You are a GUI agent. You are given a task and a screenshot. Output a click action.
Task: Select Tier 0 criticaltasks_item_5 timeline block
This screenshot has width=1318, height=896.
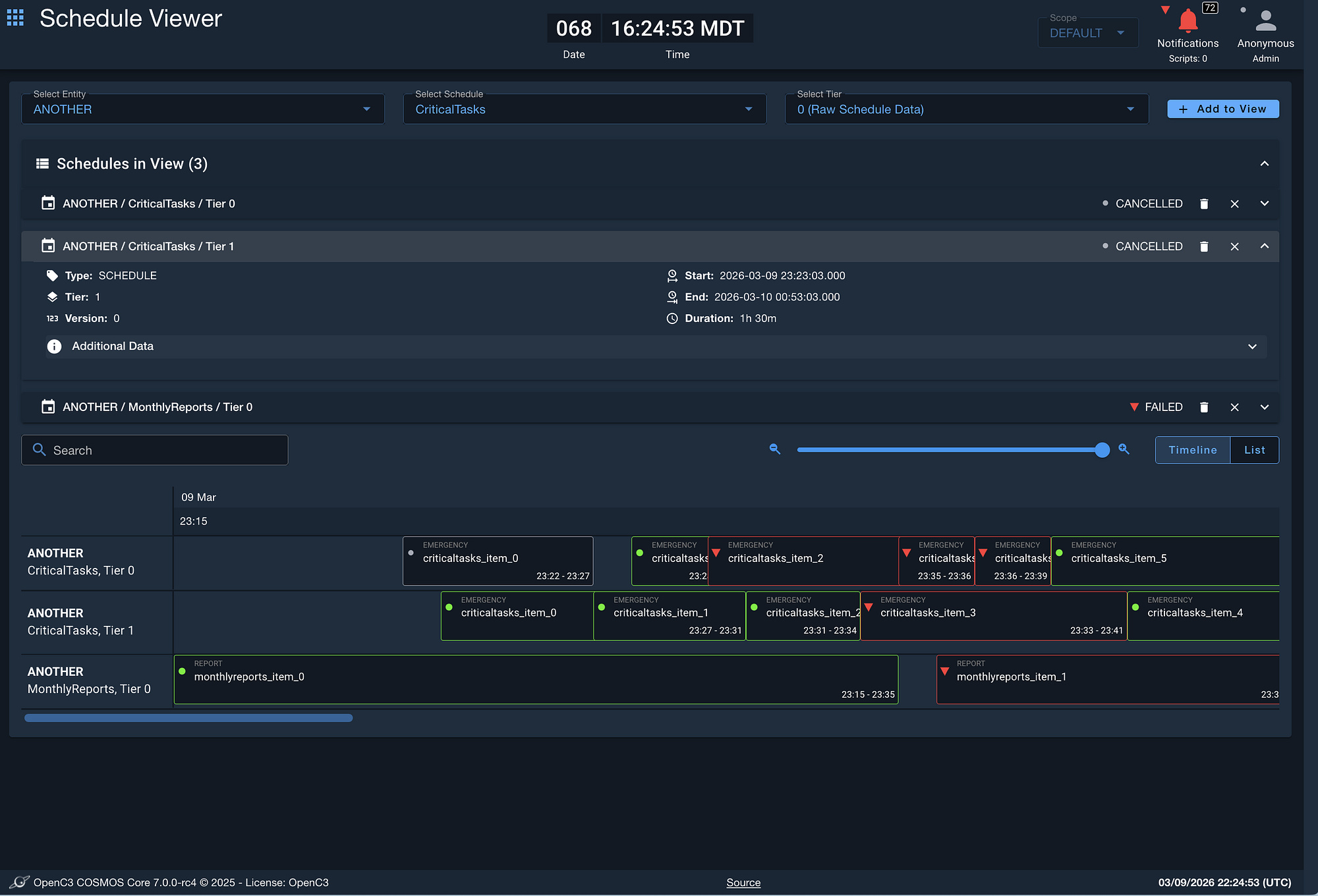point(1165,561)
